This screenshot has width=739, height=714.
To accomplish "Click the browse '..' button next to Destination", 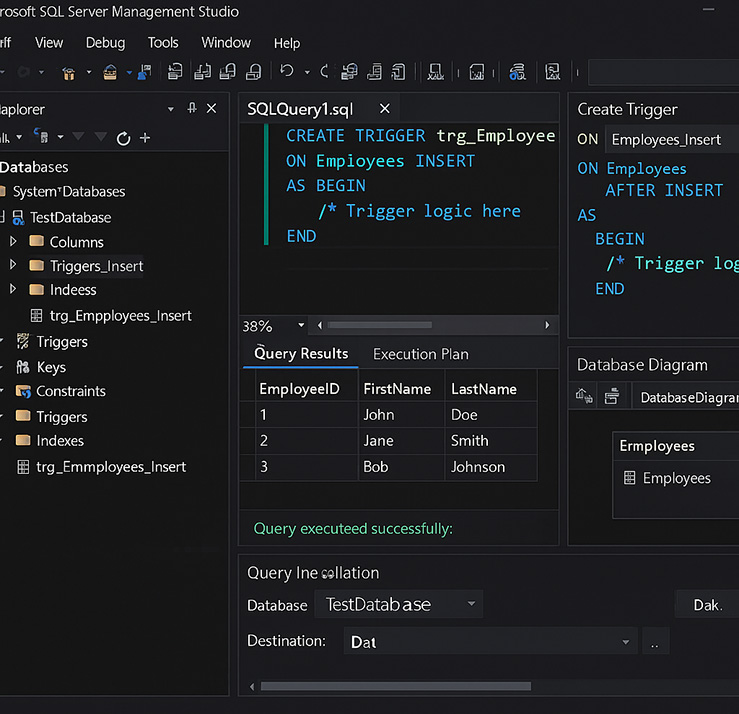I will 655,641.
